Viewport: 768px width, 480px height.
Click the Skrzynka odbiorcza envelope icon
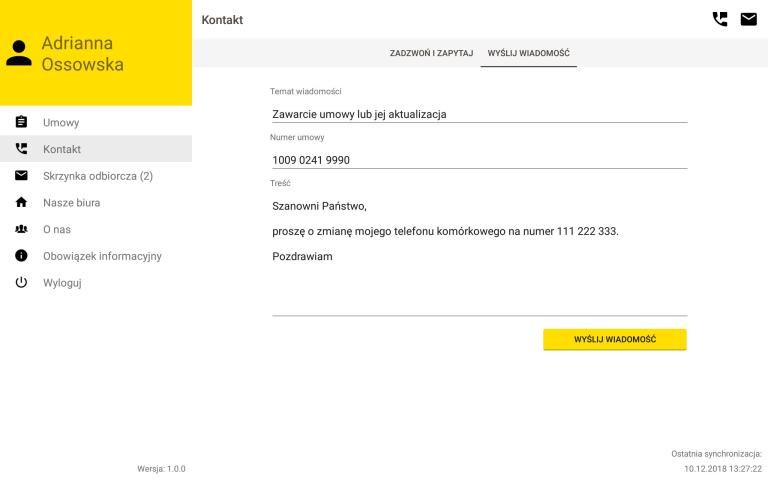(21, 176)
